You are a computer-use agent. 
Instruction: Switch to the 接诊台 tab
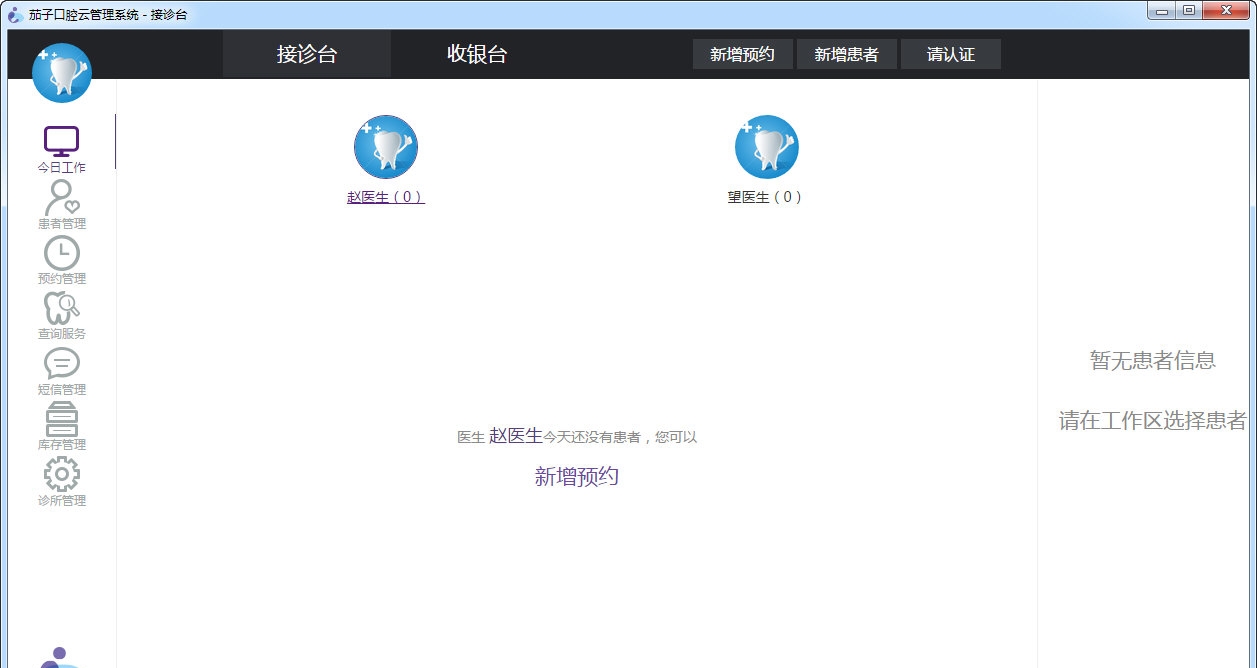pos(306,54)
